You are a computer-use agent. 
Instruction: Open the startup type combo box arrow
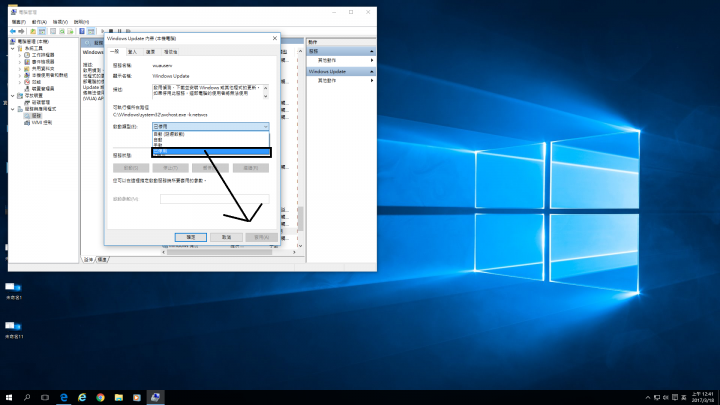[265, 126]
